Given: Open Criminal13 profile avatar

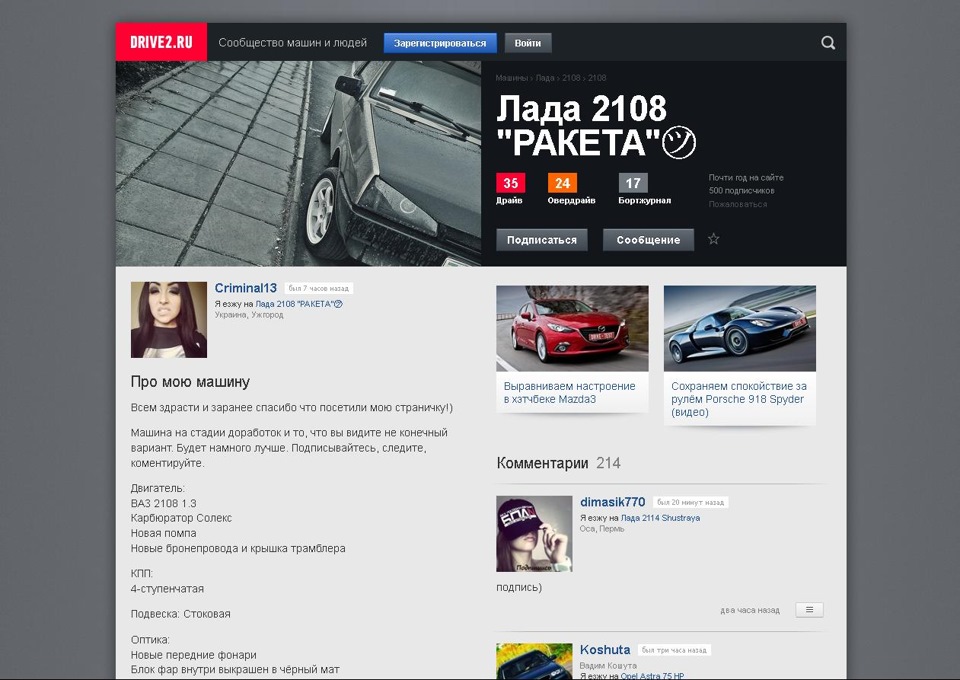Looking at the screenshot, I should point(169,319).
